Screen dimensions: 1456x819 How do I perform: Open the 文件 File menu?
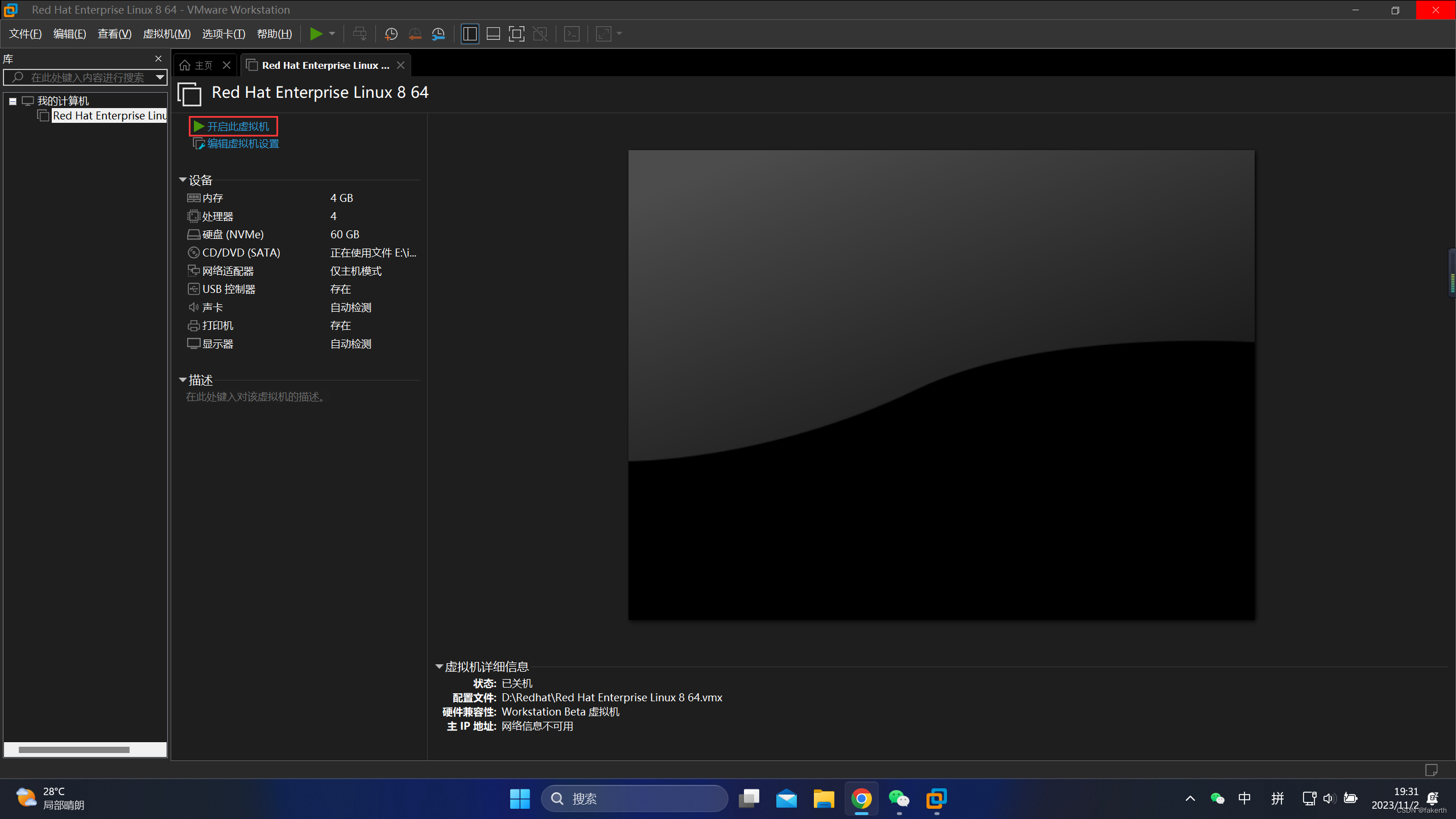[x=24, y=34]
